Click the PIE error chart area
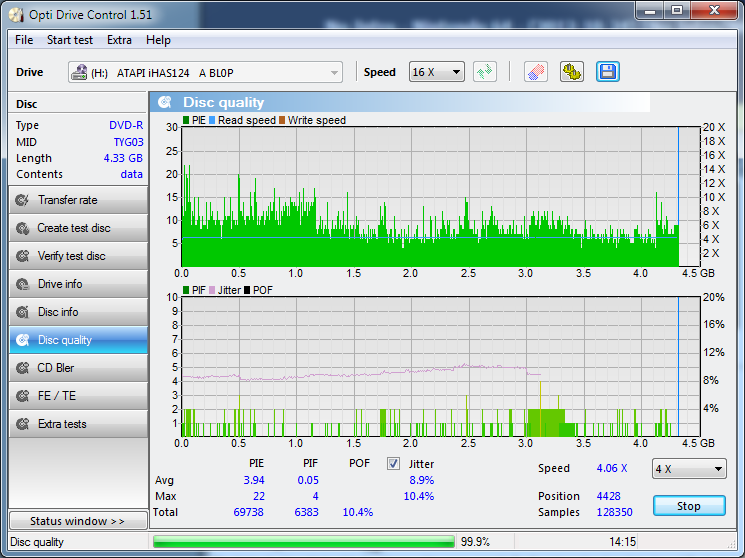The width and height of the screenshot is (745, 558). pos(440,197)
